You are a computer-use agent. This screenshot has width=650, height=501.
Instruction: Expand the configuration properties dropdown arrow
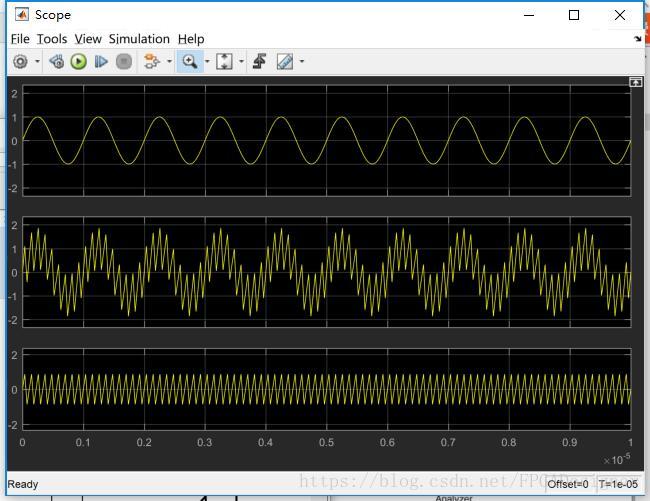pyautogui.click(x=37, y=62)
